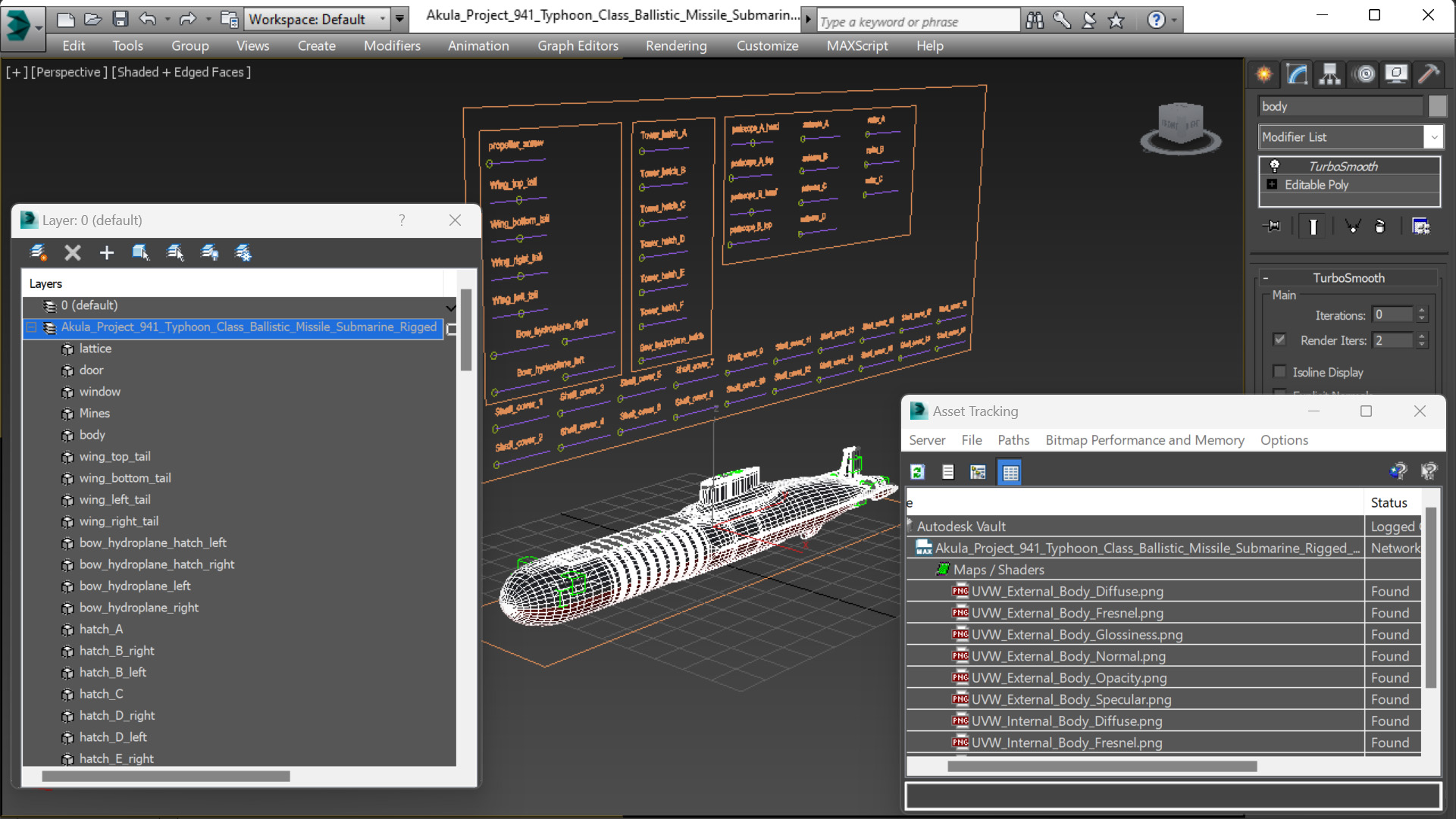Toggle the box beside Akula_Project layer row
The image size is (1456, 819).
click(452, 329)
